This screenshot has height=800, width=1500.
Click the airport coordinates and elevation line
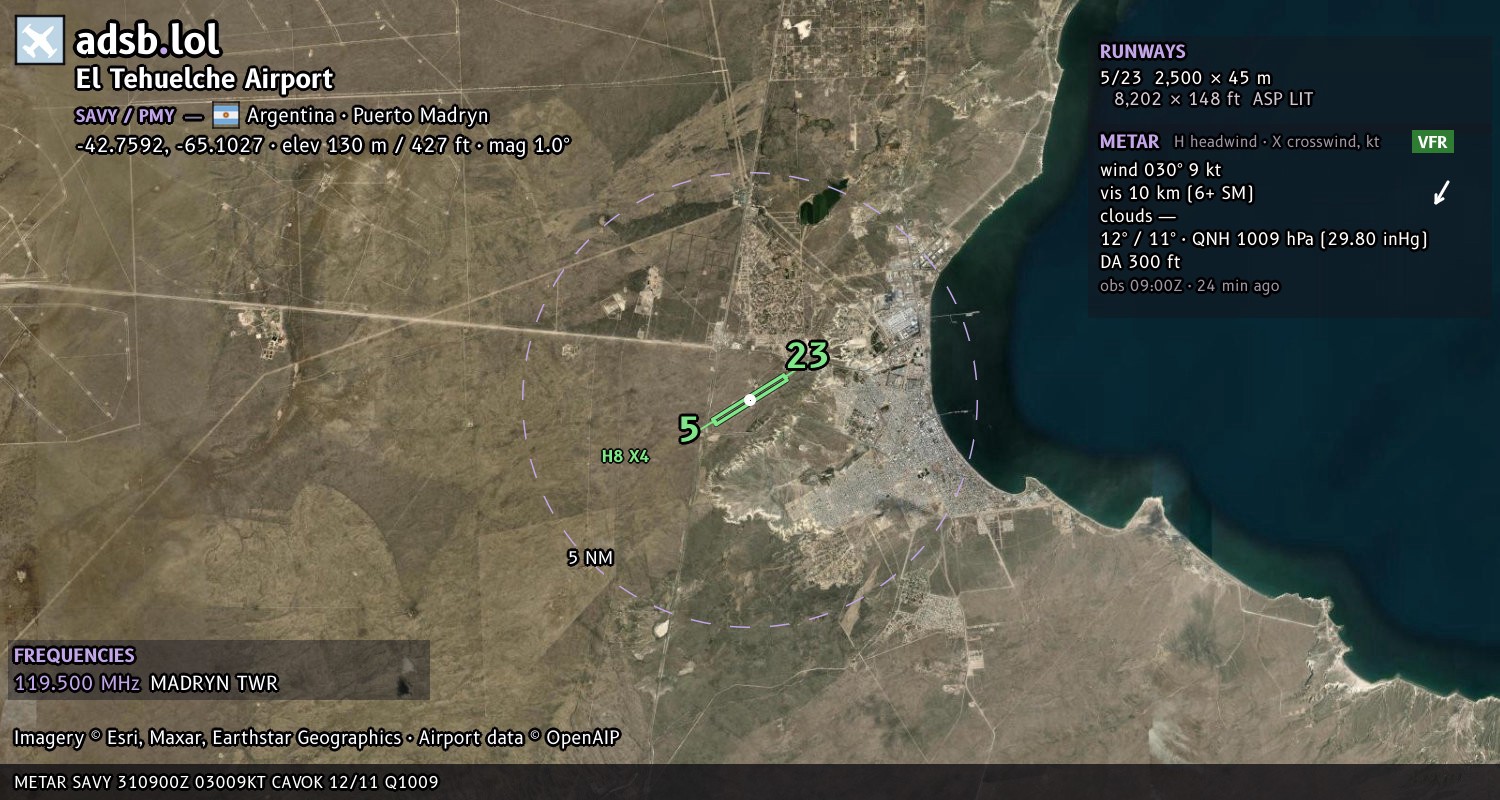click(x=322, y=145)
